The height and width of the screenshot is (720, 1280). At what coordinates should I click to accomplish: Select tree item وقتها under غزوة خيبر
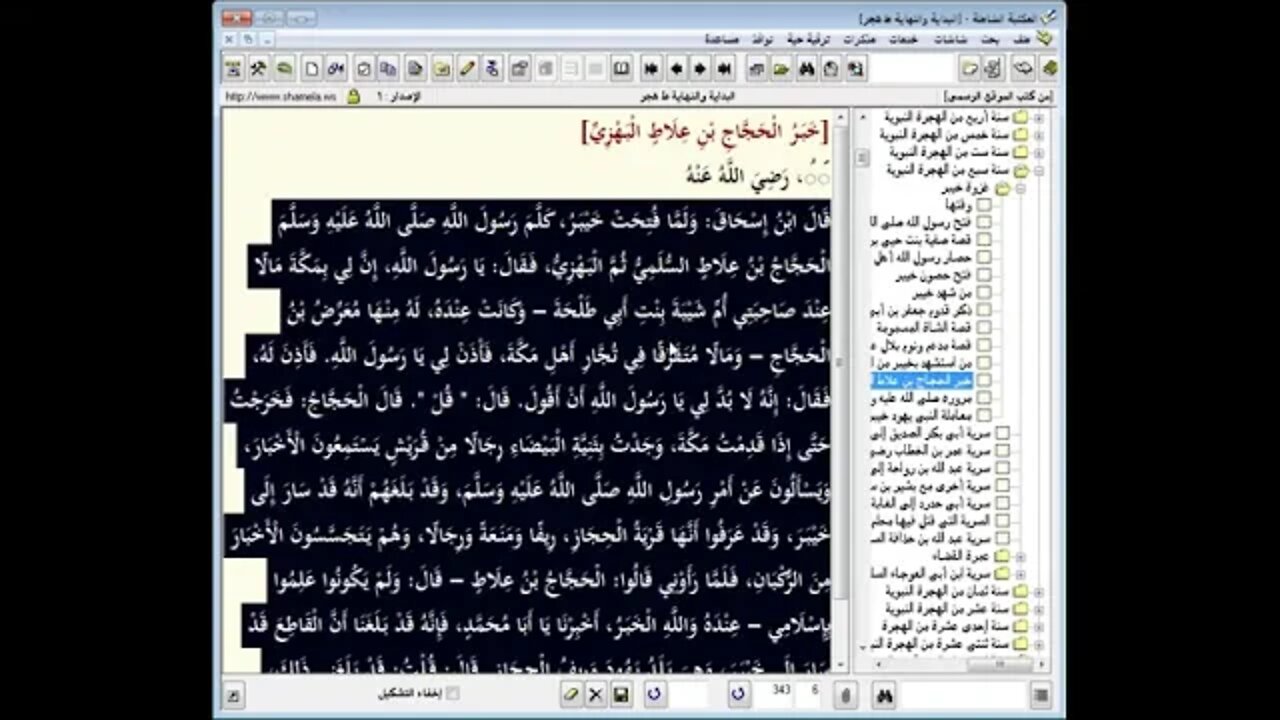[x=959, y=204]
